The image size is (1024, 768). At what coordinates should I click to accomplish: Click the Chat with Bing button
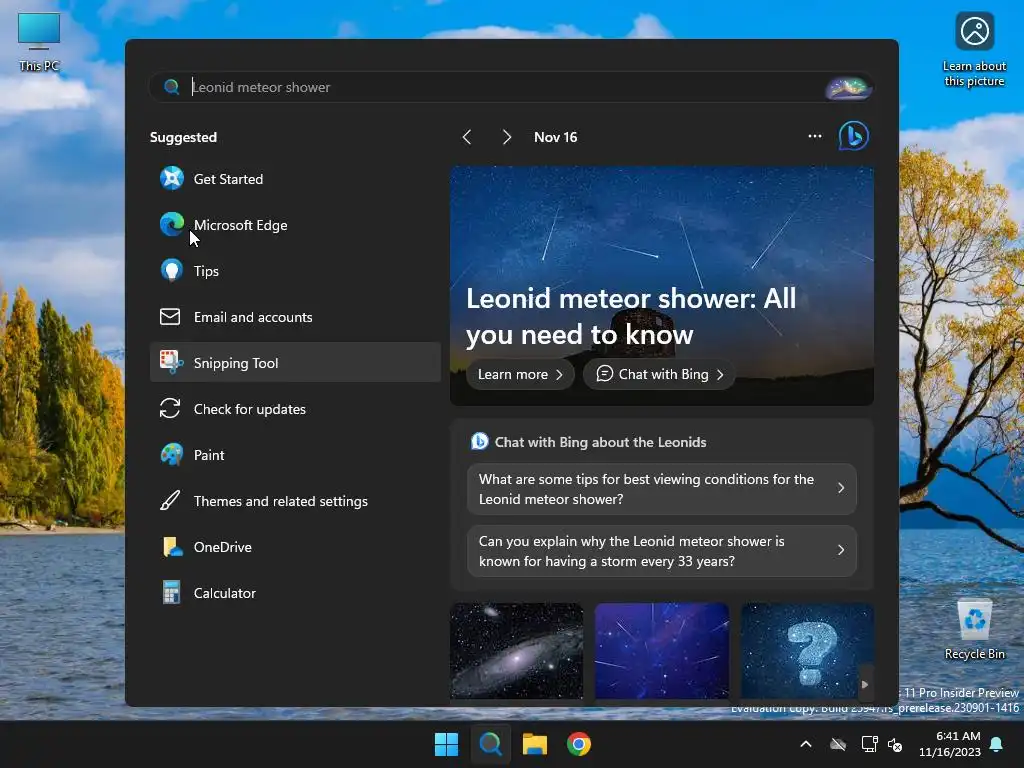coord(659,374)
